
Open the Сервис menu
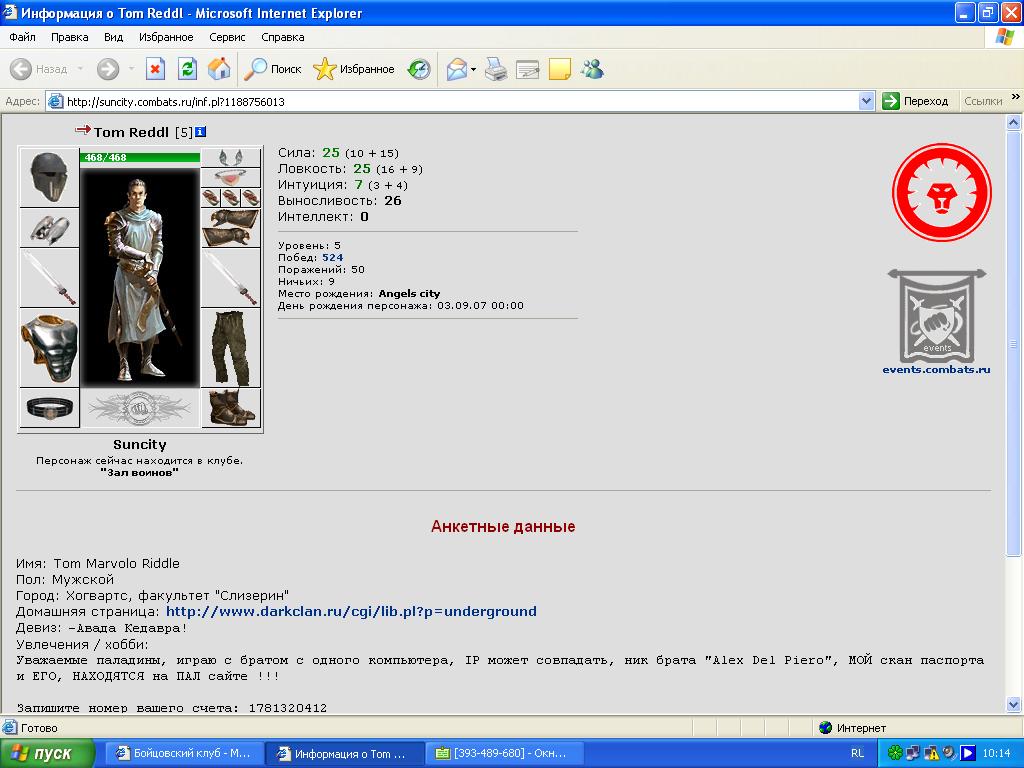(x=227, y=37)
